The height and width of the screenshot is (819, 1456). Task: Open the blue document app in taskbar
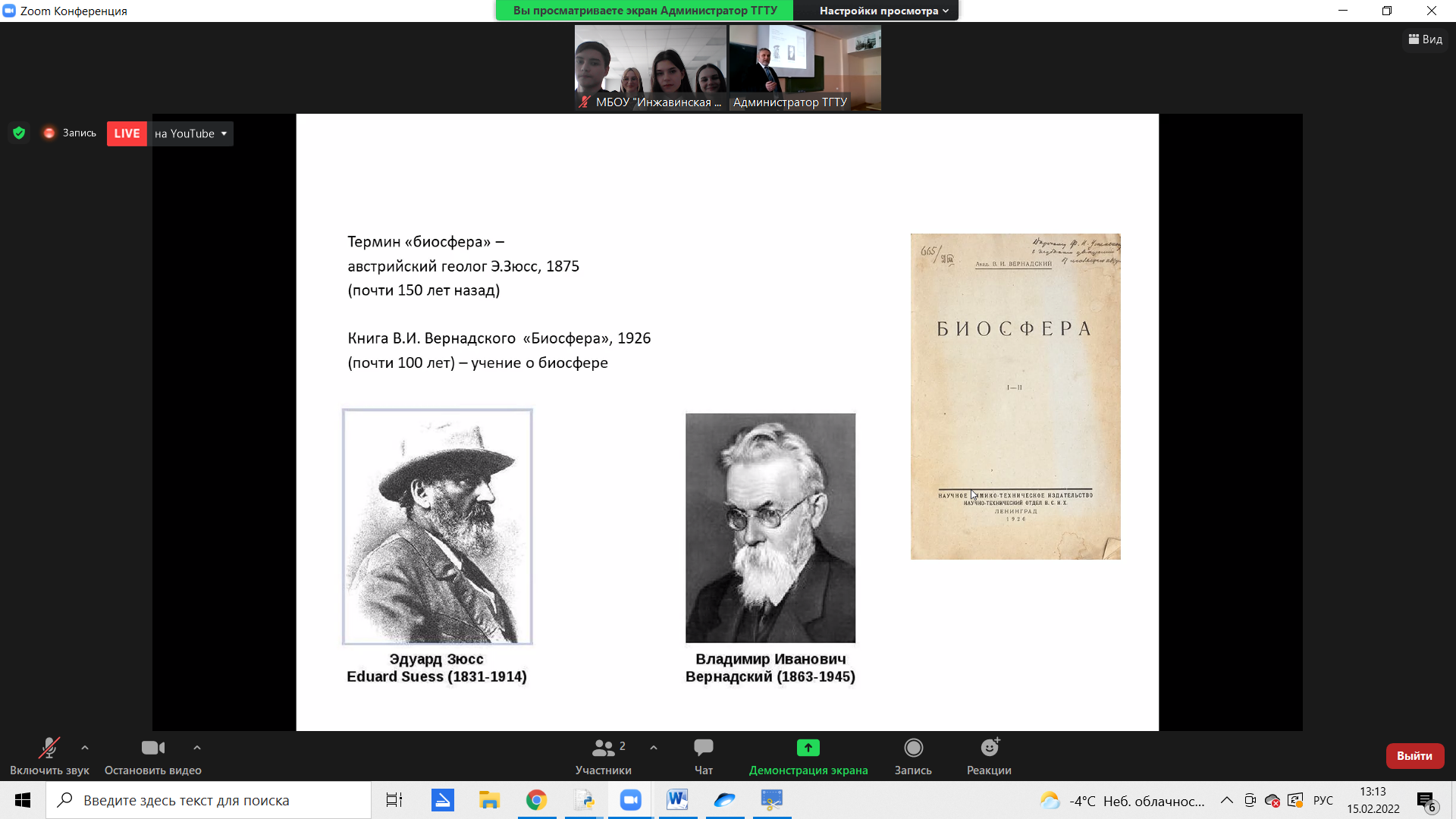(443, 800)
